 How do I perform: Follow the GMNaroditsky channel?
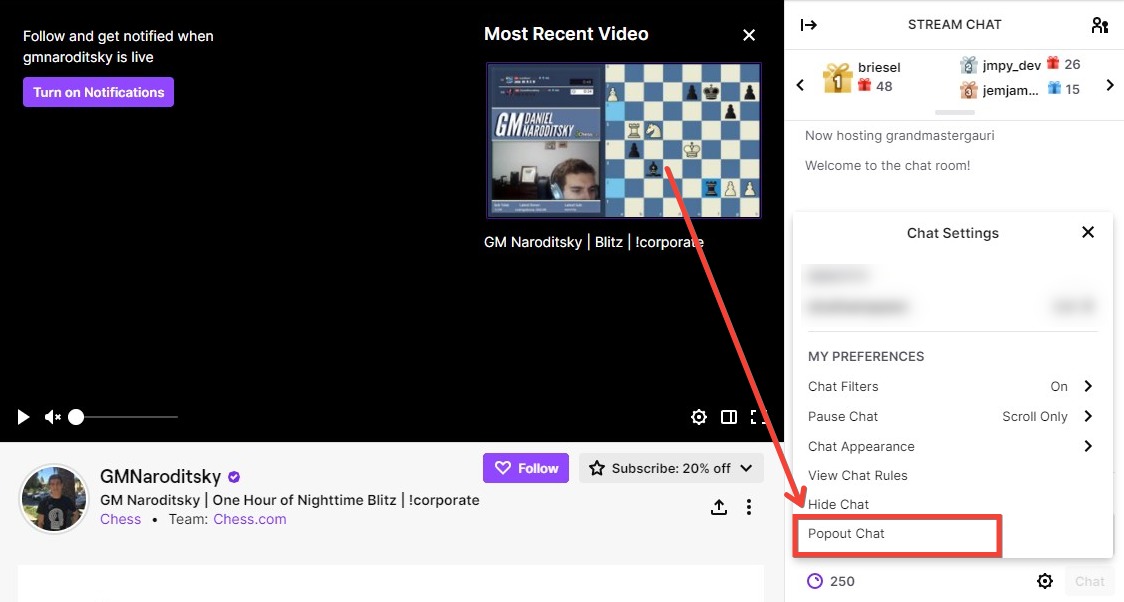pos(526,468)
